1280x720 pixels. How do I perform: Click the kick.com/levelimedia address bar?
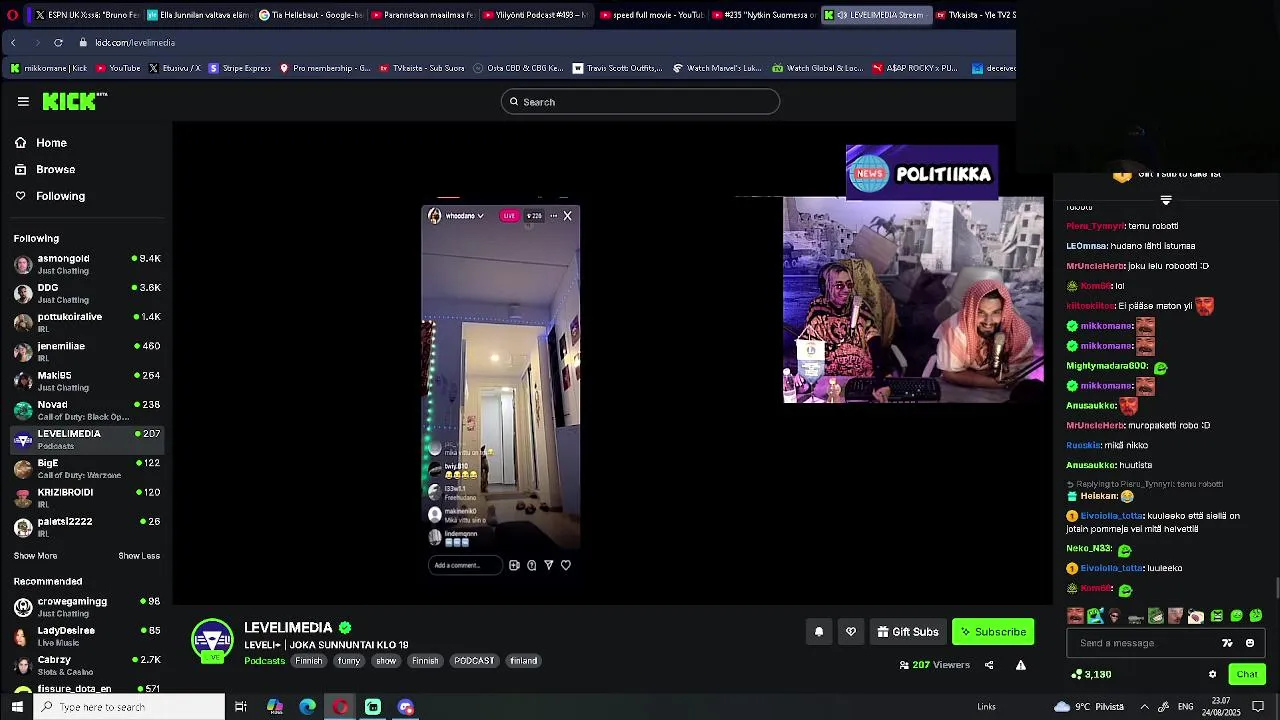coord(135,42)
